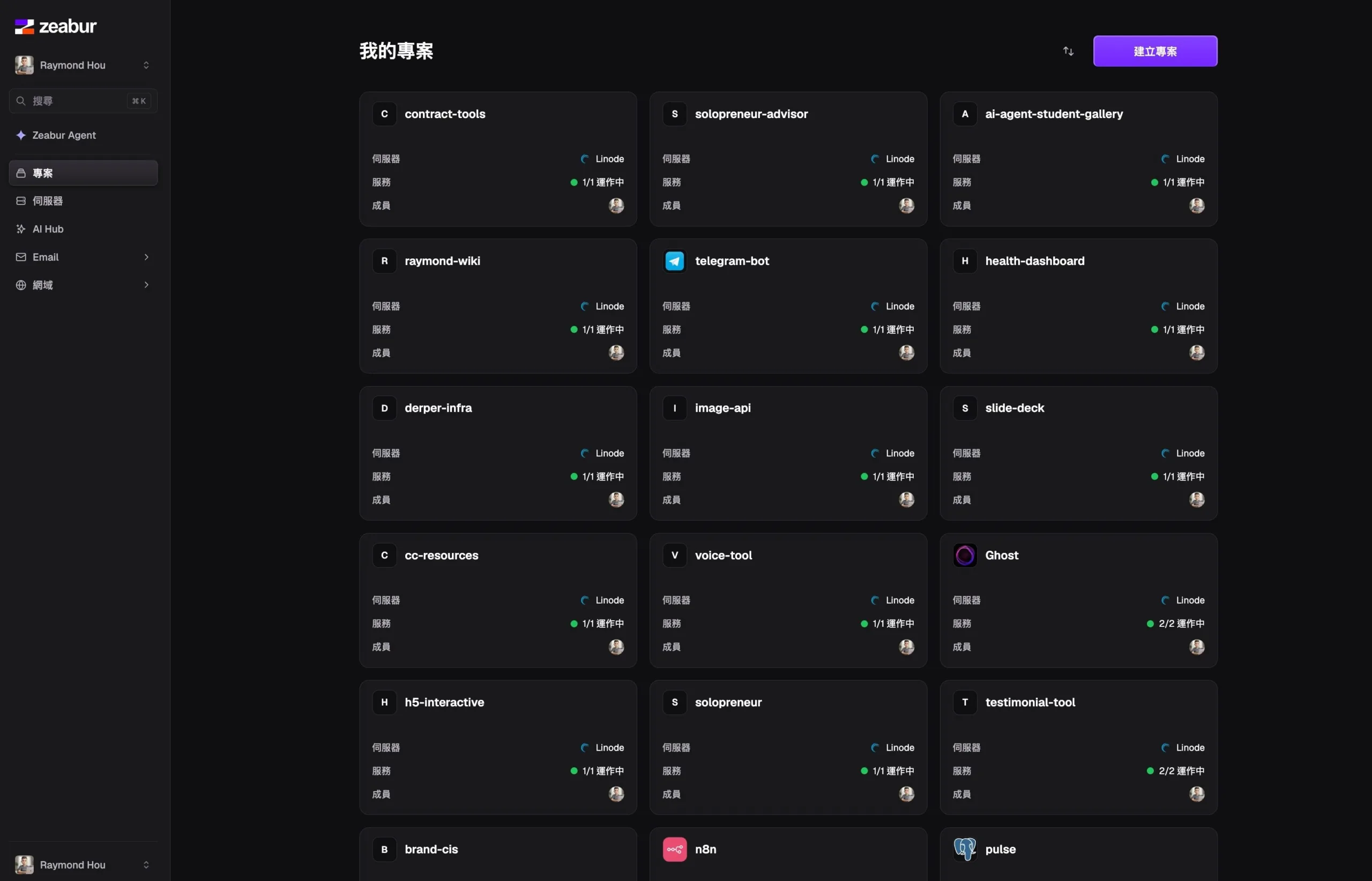Click the I icon on image-api card
The image size is (1372, 881).
pyautogui.click(x=675, y=408)
